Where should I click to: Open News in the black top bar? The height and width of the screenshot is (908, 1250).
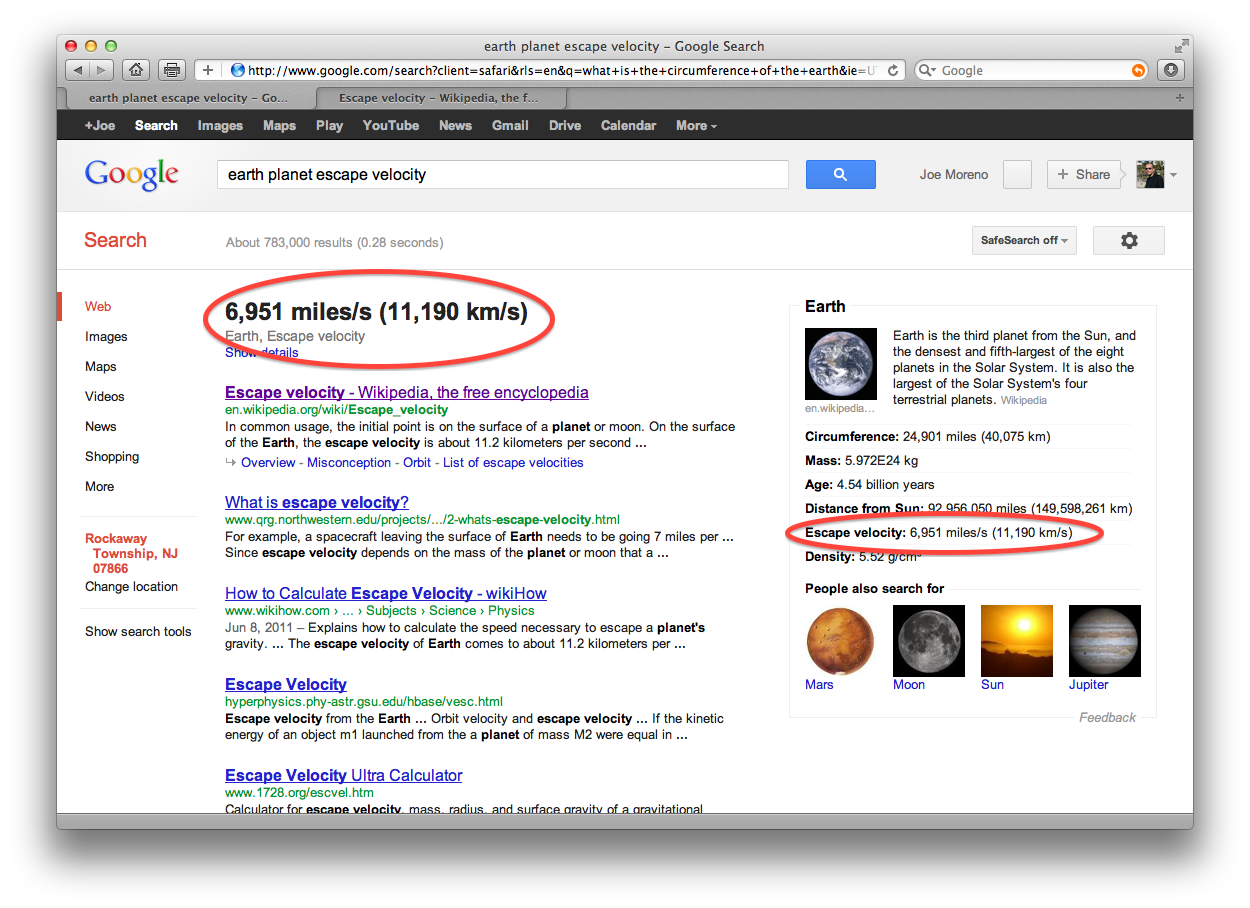pos(455,125)
